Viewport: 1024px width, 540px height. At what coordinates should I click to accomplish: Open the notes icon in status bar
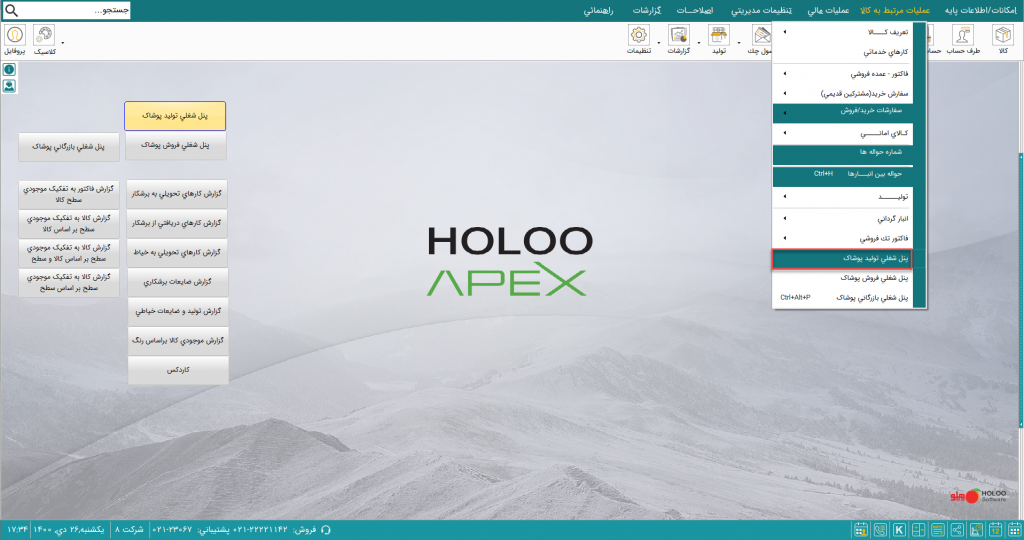click(x=938, y=530)
